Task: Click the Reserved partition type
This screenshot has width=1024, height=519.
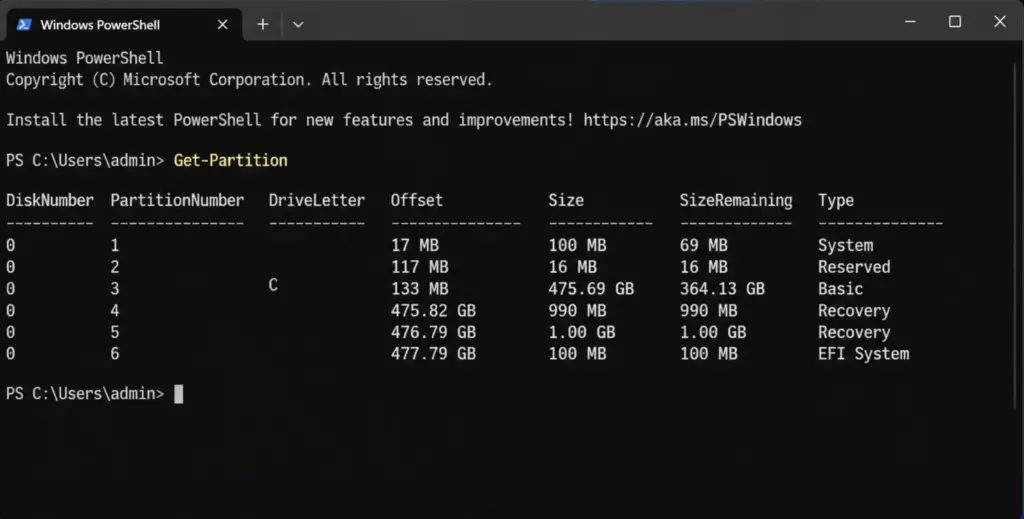Action: (x=854, y=267)
